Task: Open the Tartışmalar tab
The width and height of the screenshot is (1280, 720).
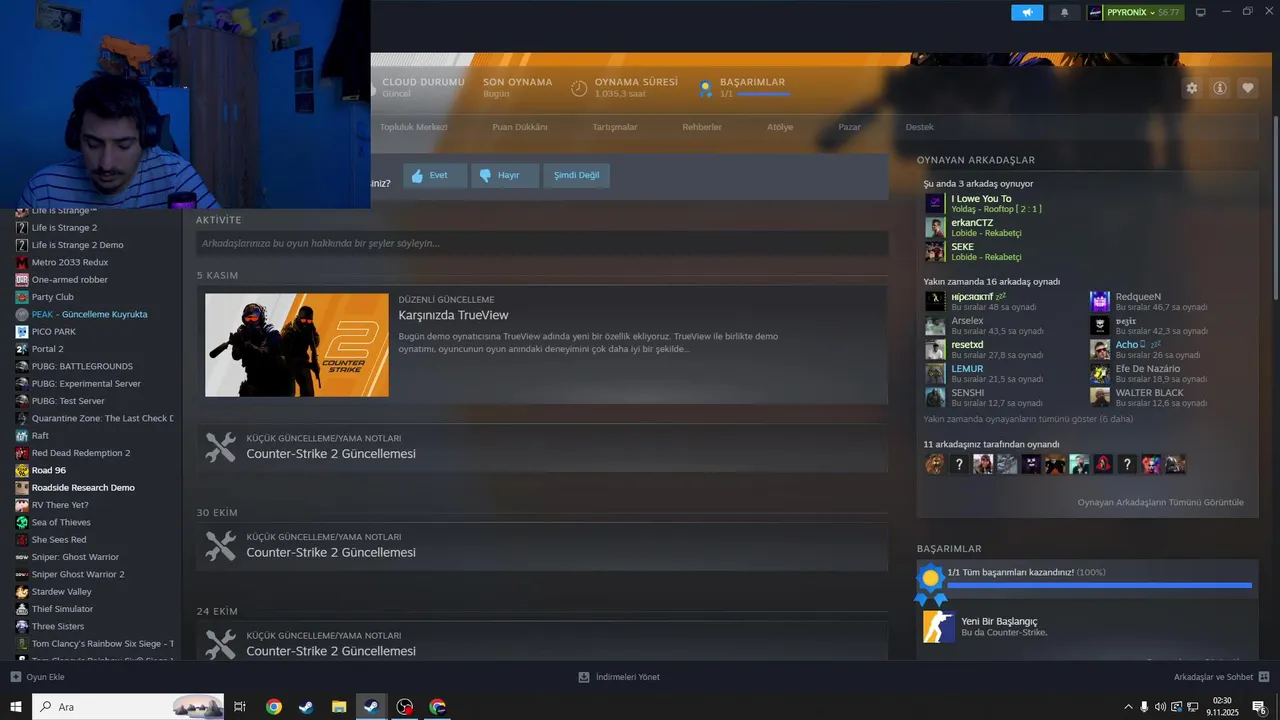Action: coord(615,127)
